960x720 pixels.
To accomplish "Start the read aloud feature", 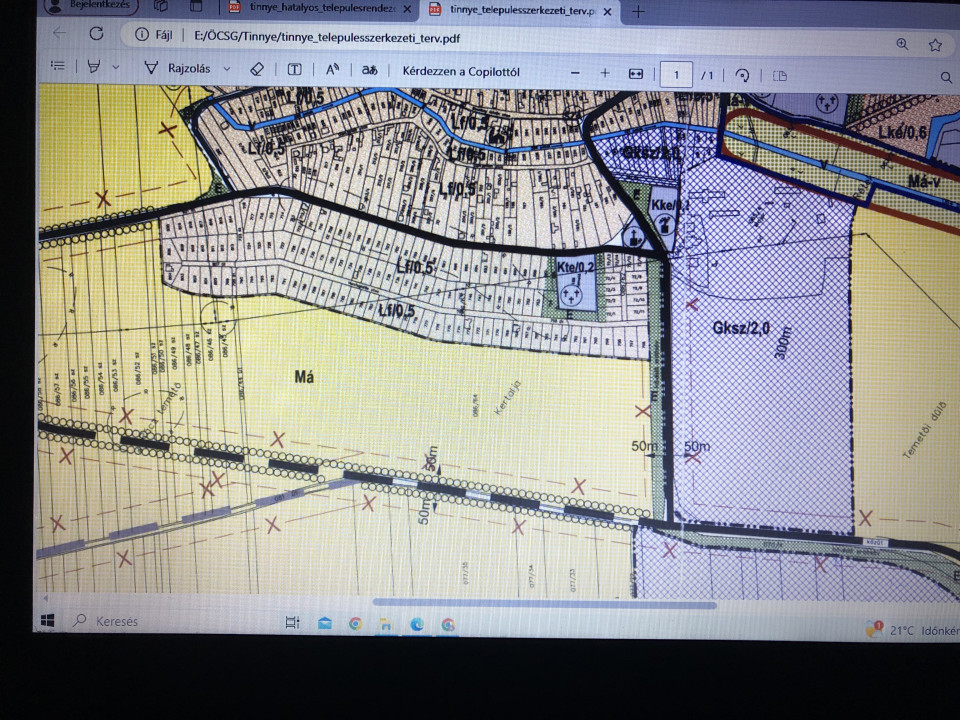I will pos(333,70).
